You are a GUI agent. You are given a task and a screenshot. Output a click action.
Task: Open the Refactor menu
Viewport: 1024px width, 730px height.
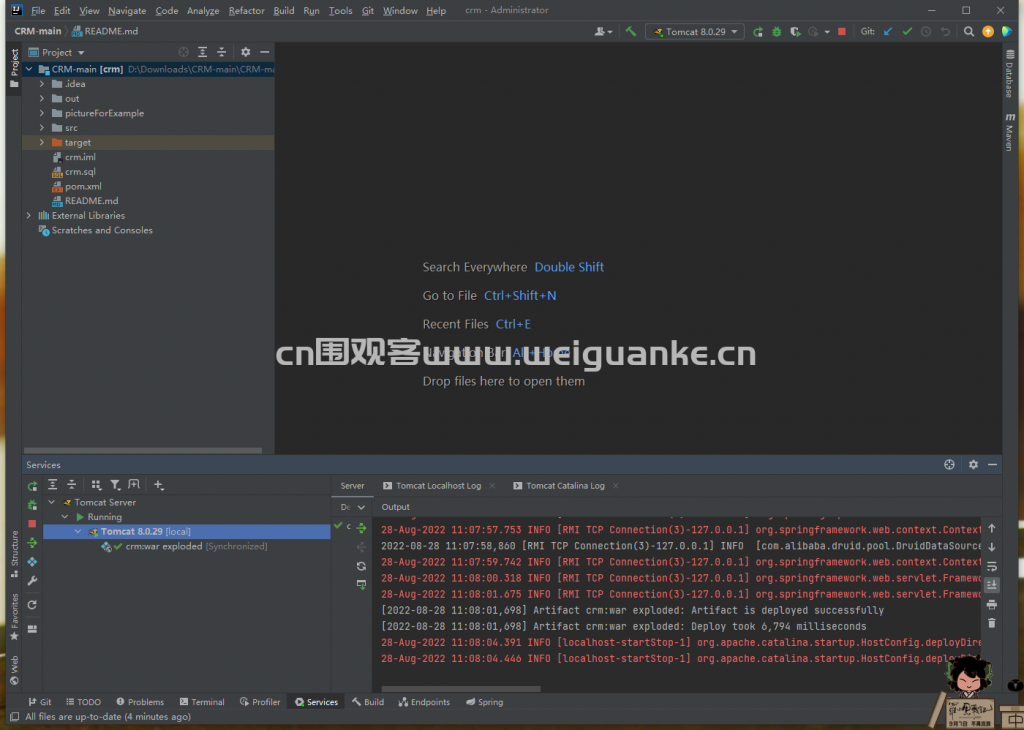[246, 10]
